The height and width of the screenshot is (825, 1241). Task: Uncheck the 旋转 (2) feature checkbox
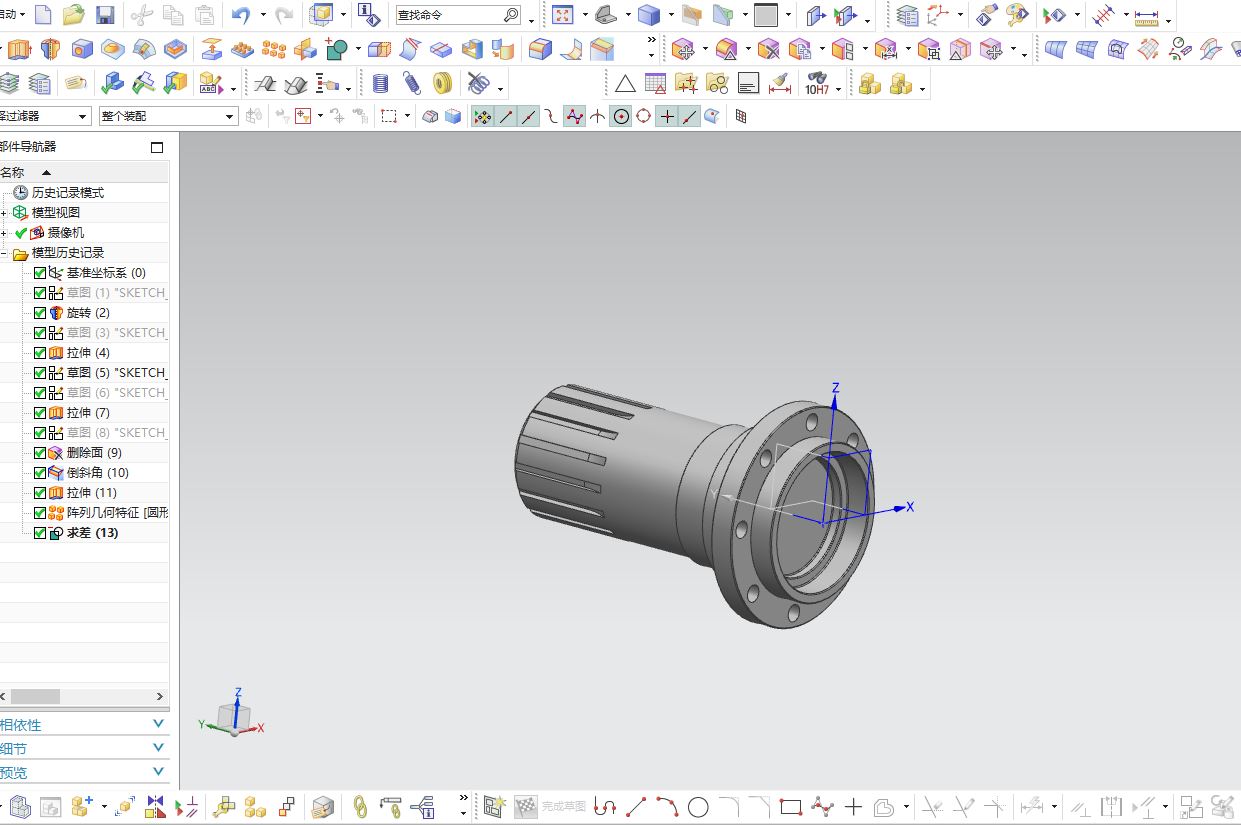click(x=40, y=313)
